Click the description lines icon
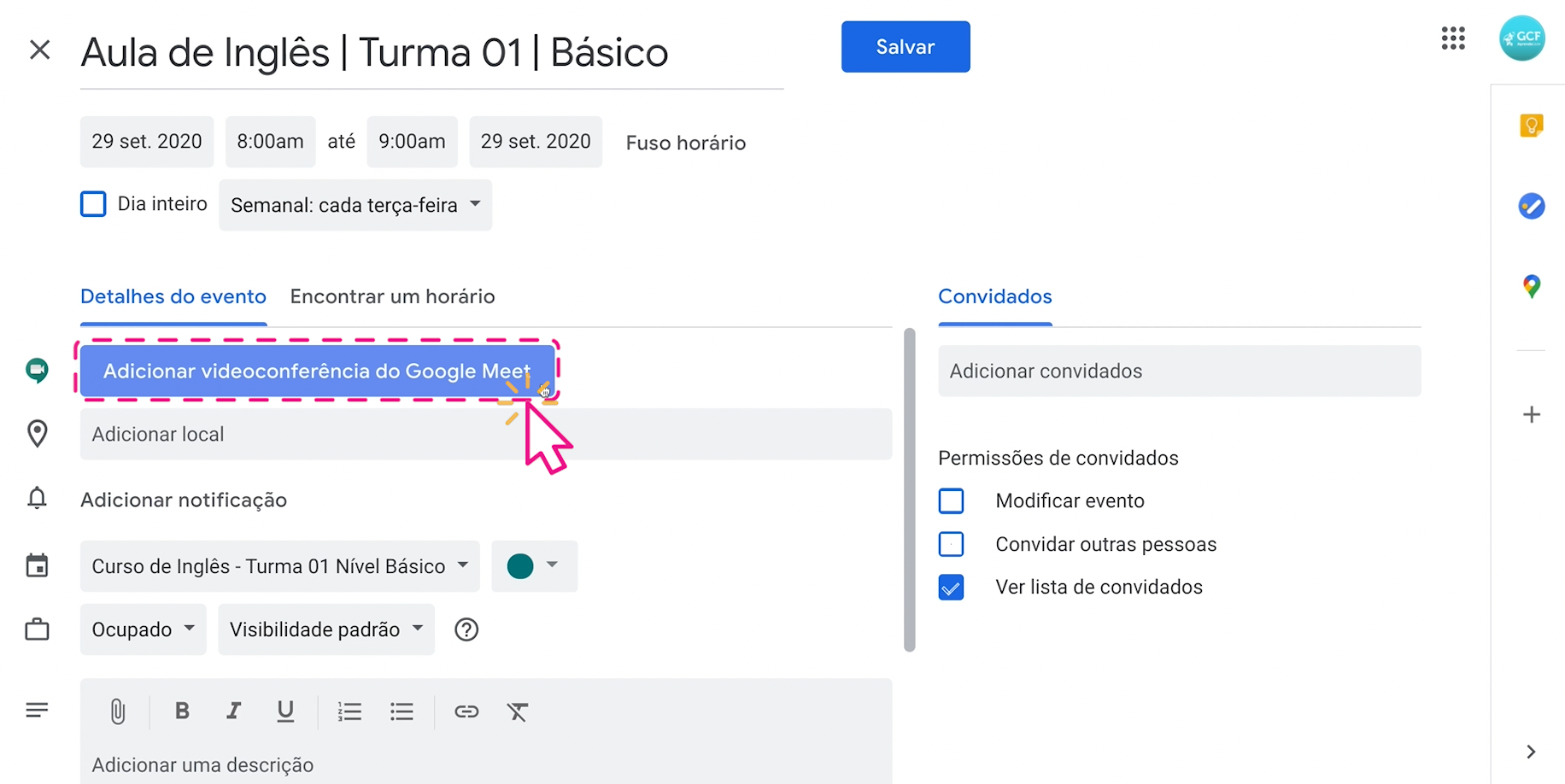Screen dimensions: 1565x784 coord(37,710)
